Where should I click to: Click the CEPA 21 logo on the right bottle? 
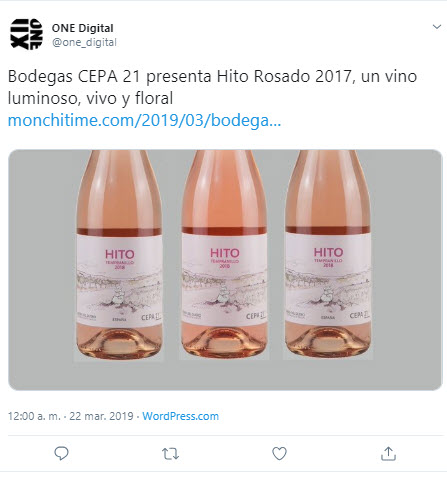[x=360, y=315]
